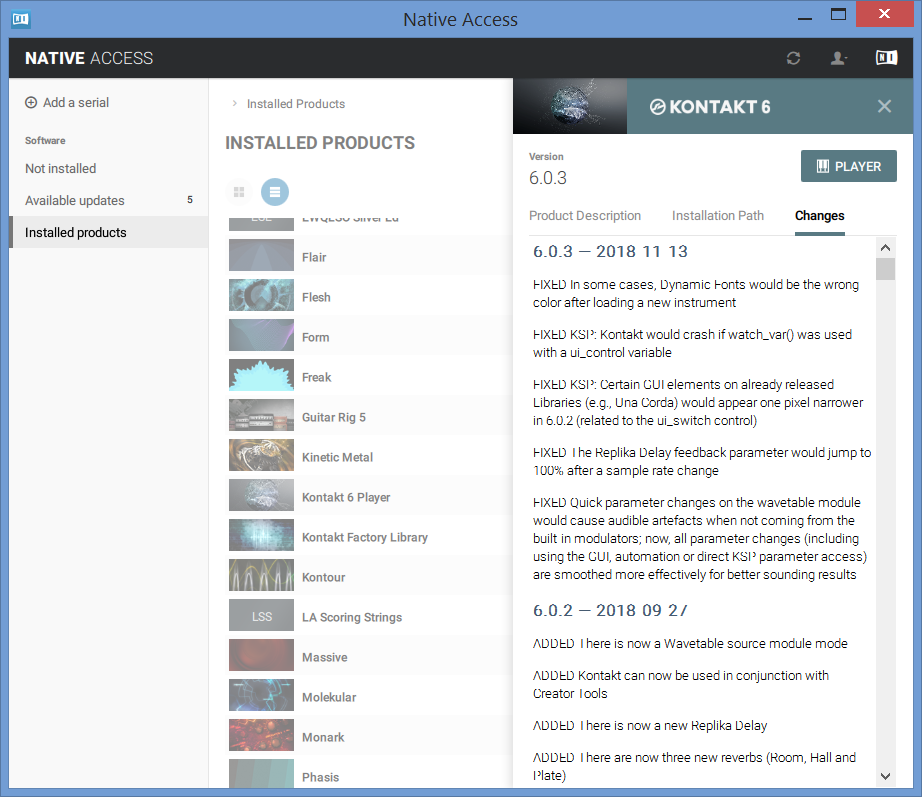Viewport: 922px width, 797px height.
Task: Open the Not installed section
Action: click(60, 169)
